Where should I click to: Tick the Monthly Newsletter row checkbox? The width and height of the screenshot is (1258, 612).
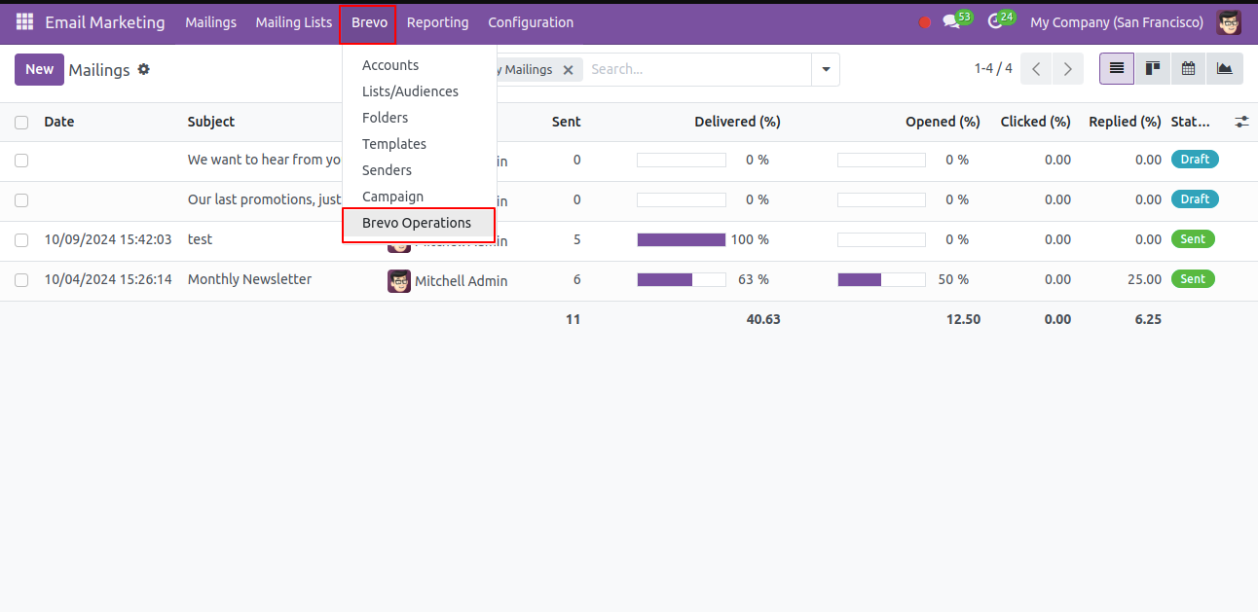(x=22, y=280)
